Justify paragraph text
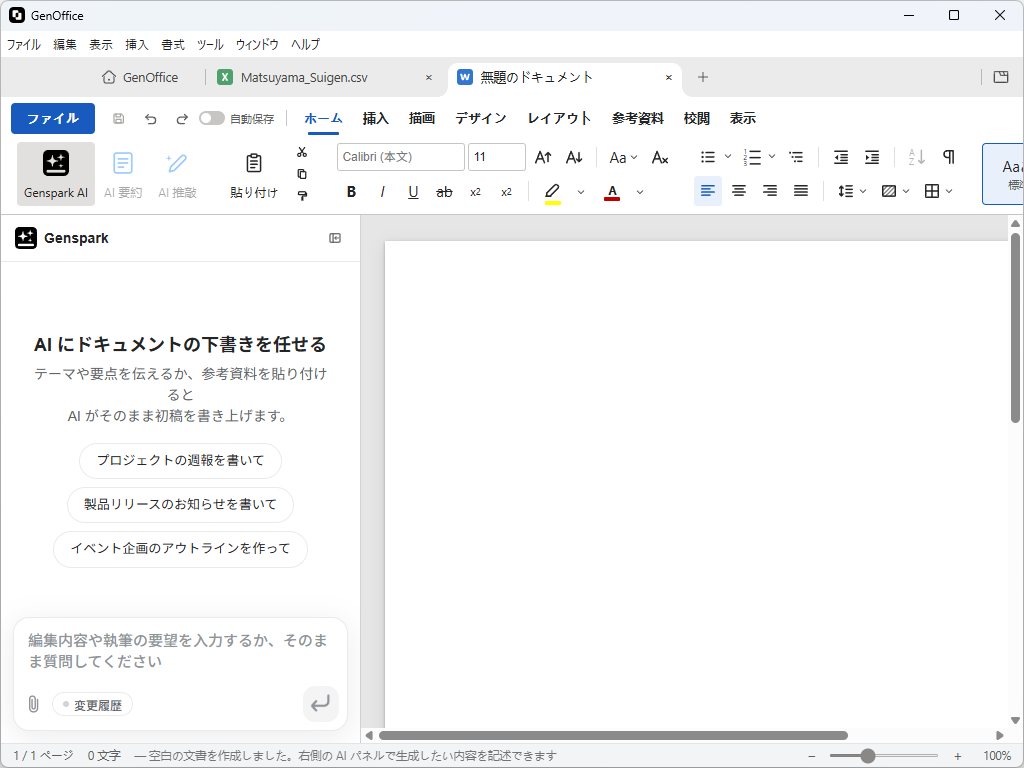 point(801,191)
